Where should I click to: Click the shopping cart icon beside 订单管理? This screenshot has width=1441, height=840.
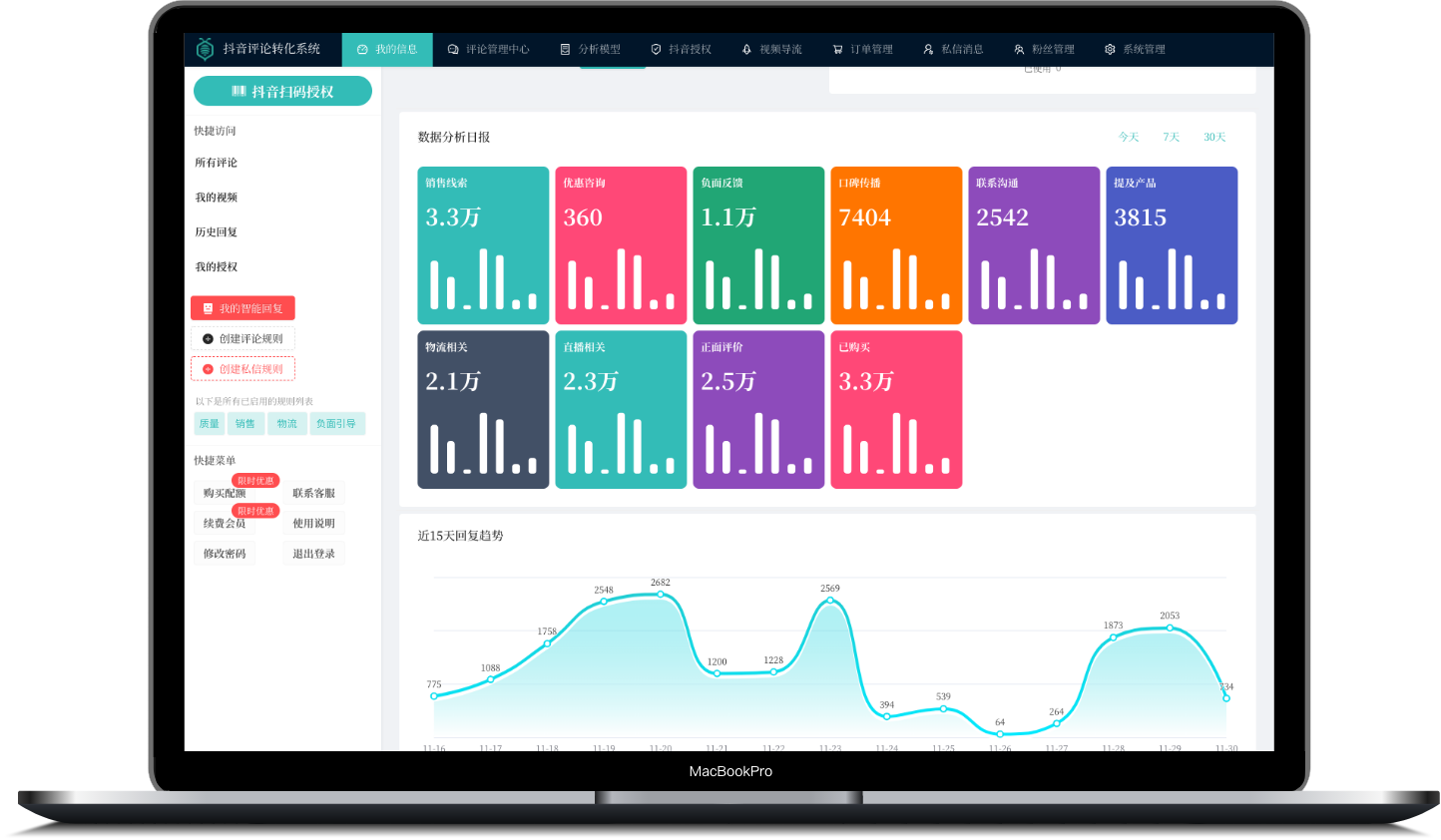(x=837, y=49)
